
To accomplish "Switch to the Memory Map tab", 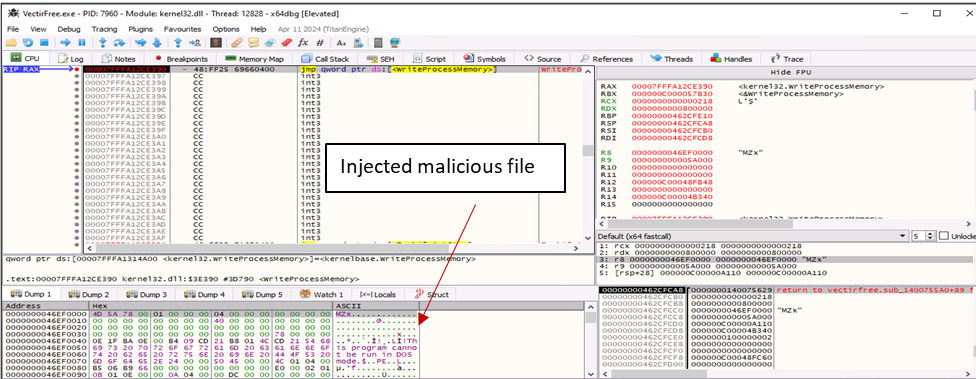I will (x=255, y=58).
